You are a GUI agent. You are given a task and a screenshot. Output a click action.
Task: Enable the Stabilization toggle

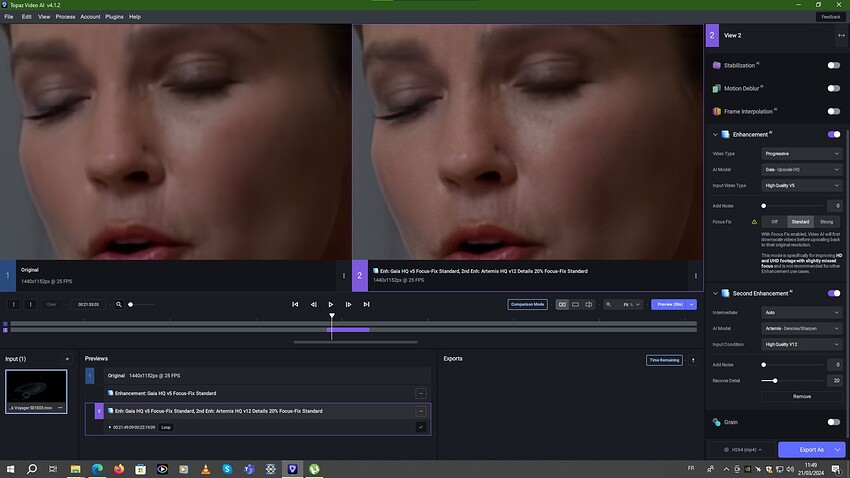click(x=833, y=65)
